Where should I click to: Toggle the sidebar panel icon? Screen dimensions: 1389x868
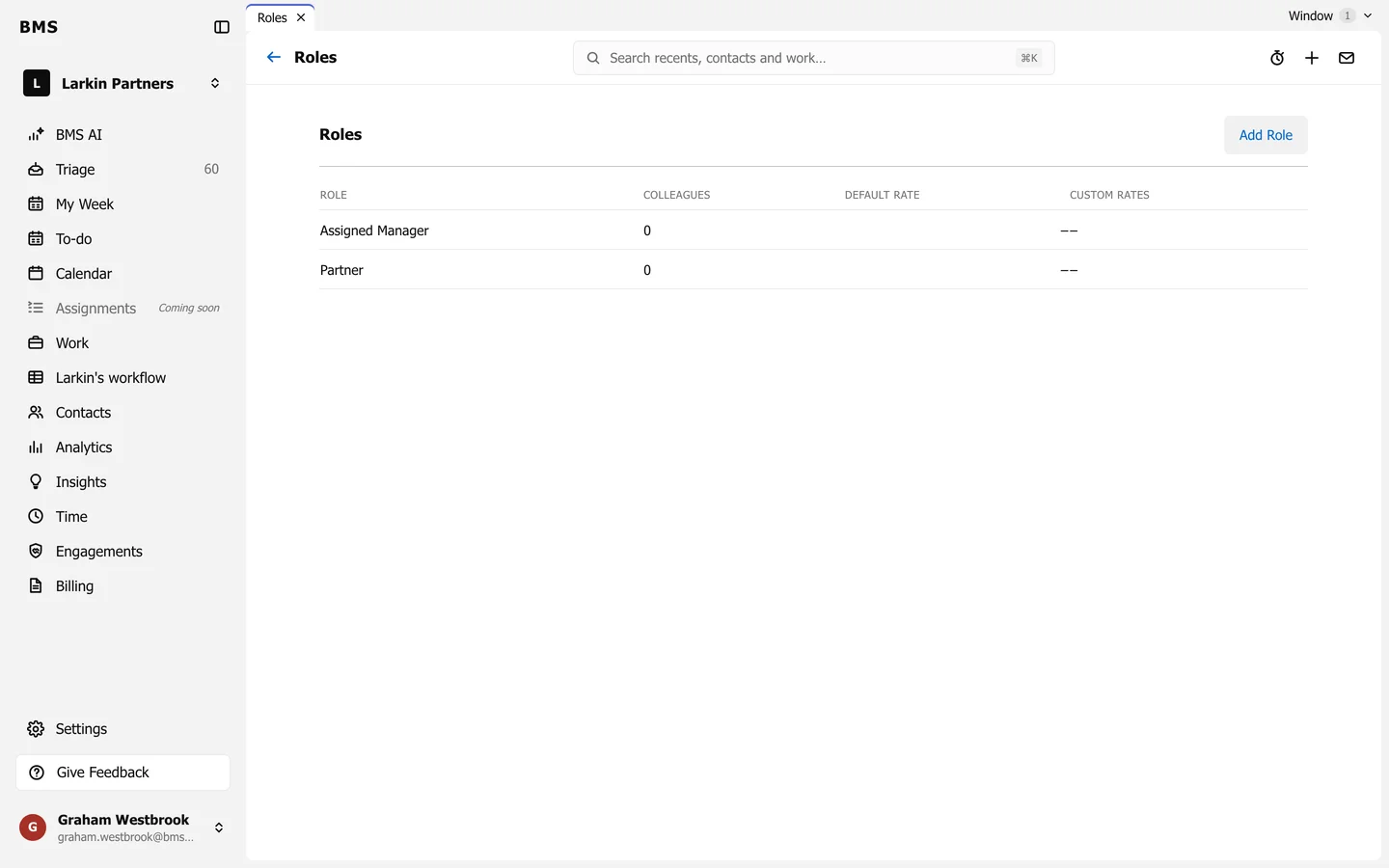(222, 27)
